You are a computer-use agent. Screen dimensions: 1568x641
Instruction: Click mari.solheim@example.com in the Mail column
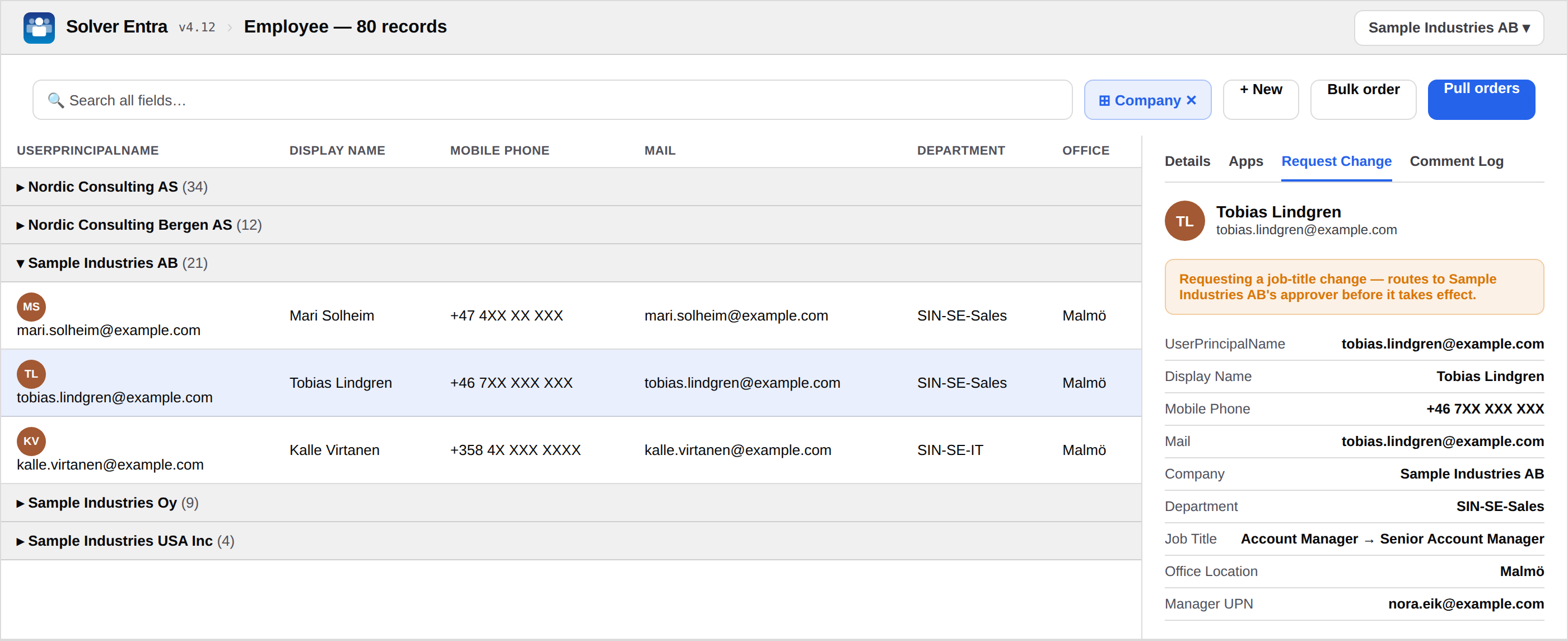point(736,315)
